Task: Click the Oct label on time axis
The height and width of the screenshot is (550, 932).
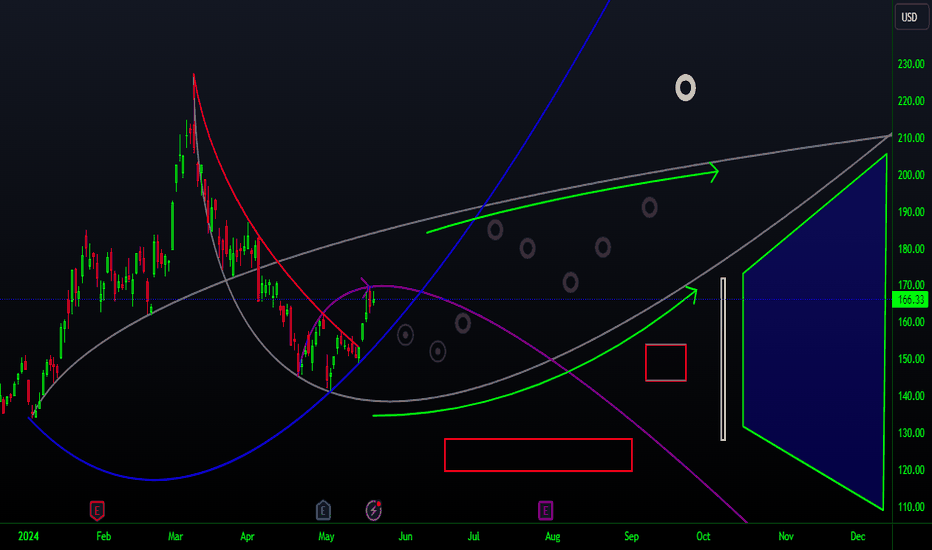Action: click(x=704, y=536)
